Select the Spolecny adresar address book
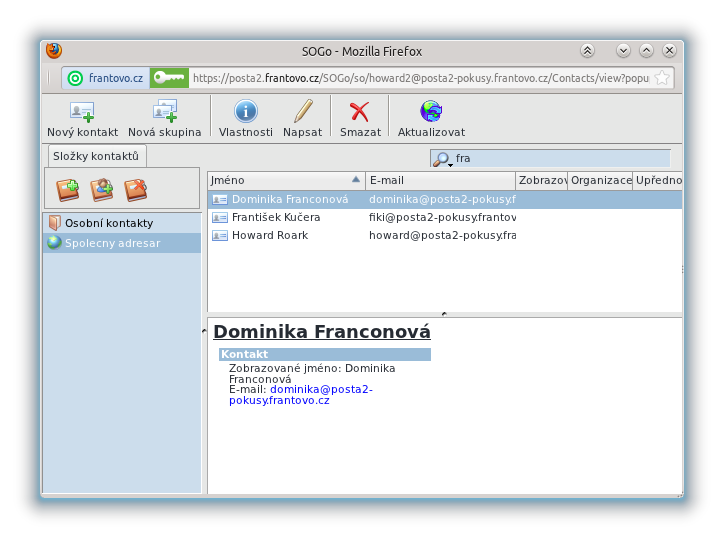This screenshot has width=724, height=538. [112, 243]
